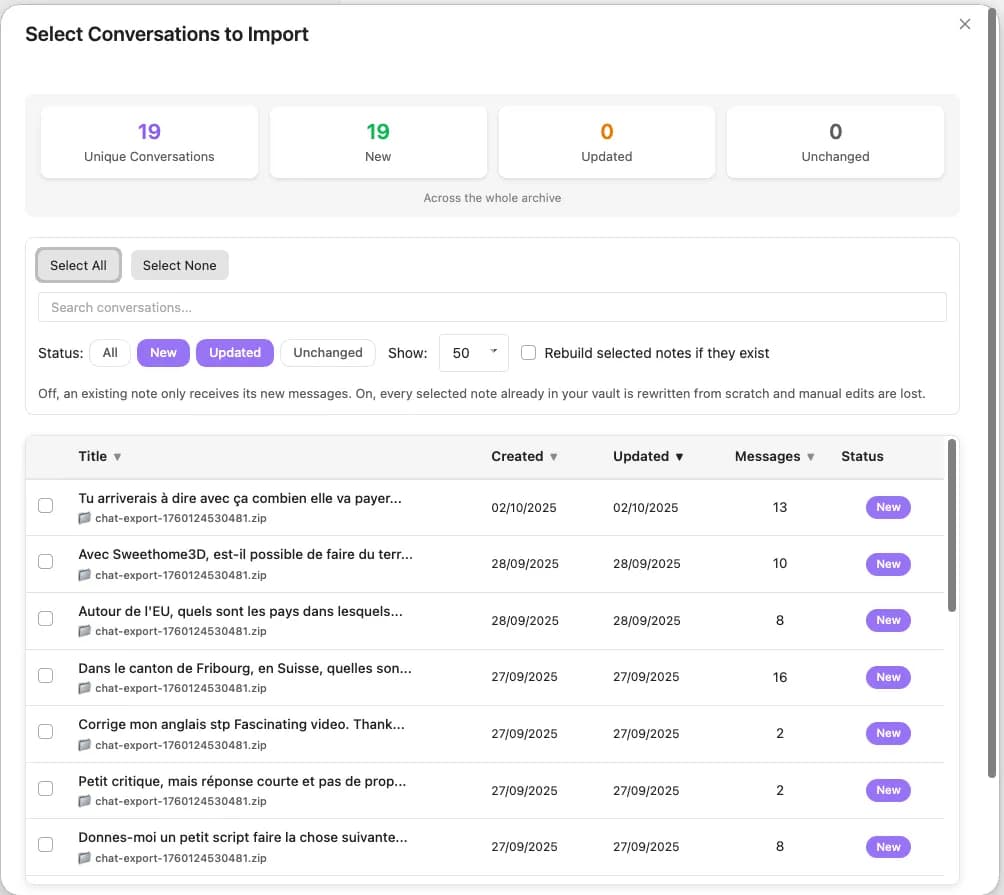Click message count 10 in Sweethome3D row
1004x895 pixels.
click(x=779, y=563)
